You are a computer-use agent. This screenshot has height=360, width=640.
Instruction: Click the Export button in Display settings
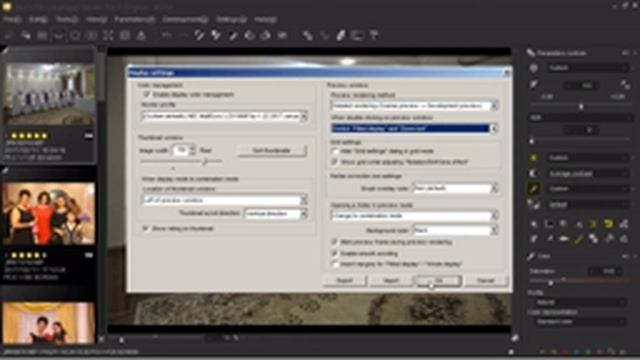coord(344,280)
